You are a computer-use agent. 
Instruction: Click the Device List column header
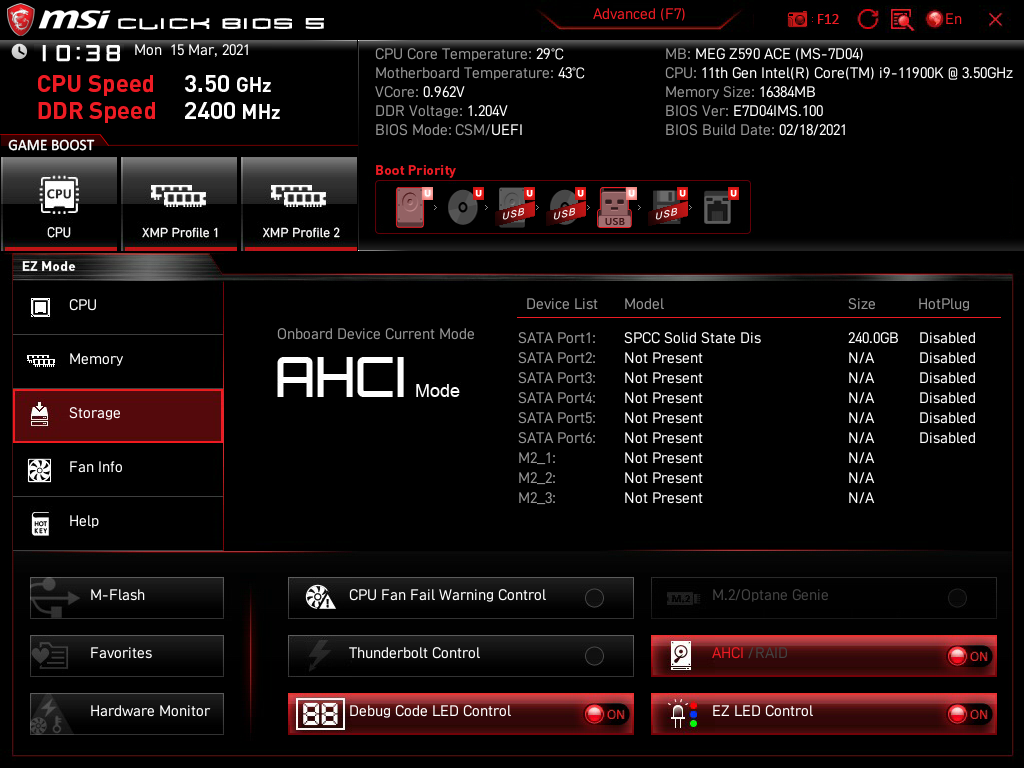pyautogui.click(x=562, y=304)
